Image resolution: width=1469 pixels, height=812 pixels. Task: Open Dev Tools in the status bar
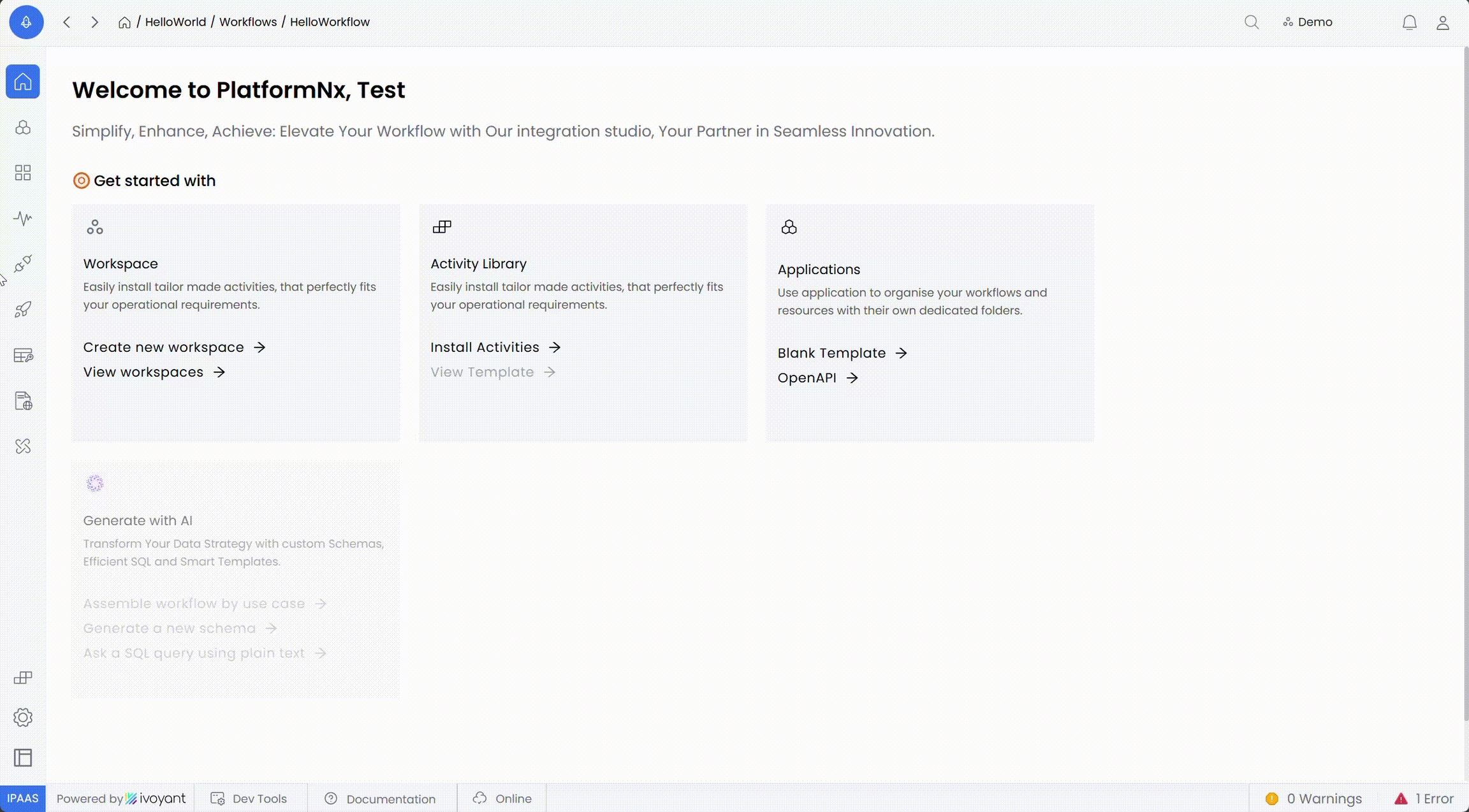(249, 799)
